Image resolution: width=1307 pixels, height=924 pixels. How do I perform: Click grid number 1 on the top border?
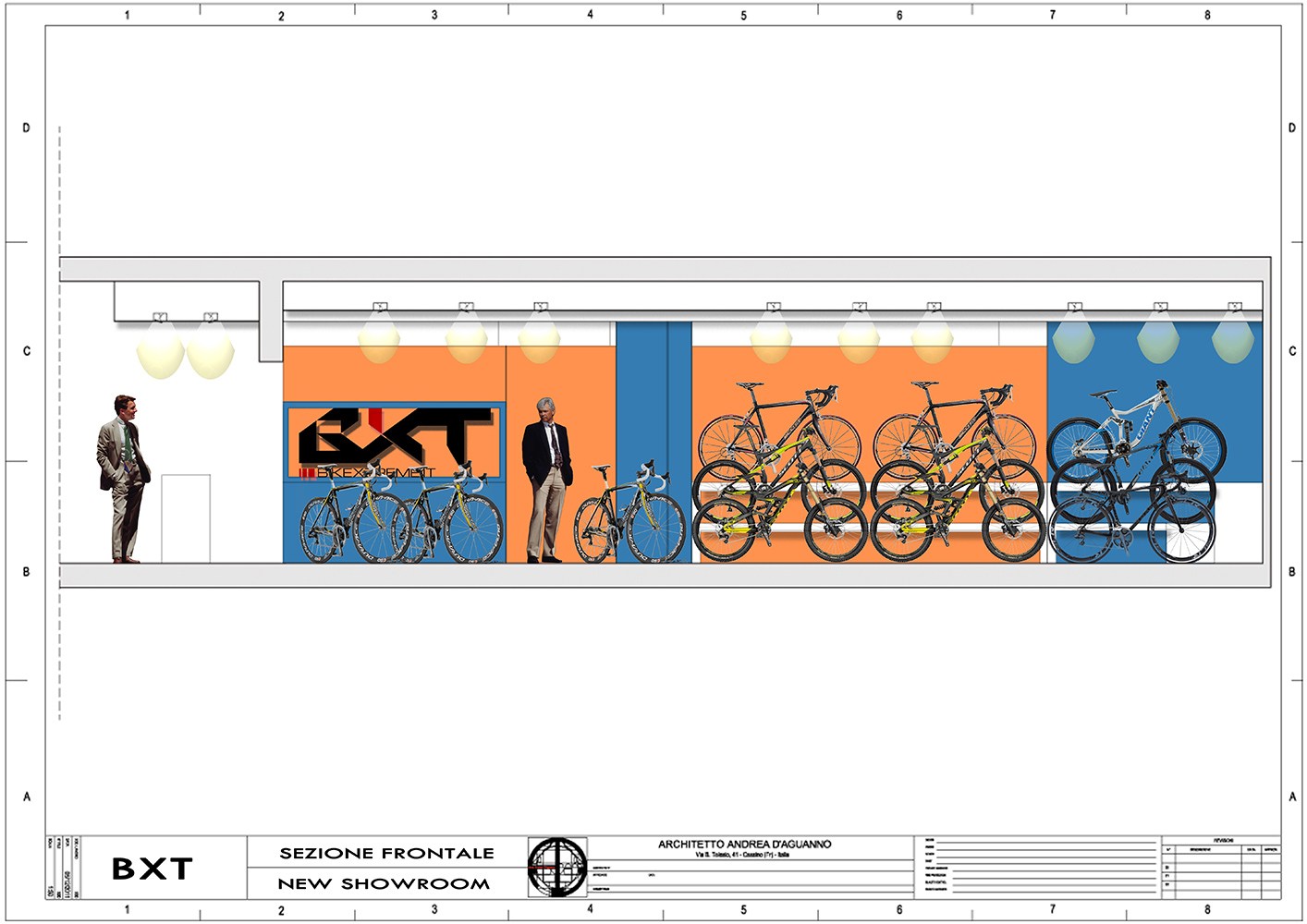pyautogui.click(x=128, y=16)
